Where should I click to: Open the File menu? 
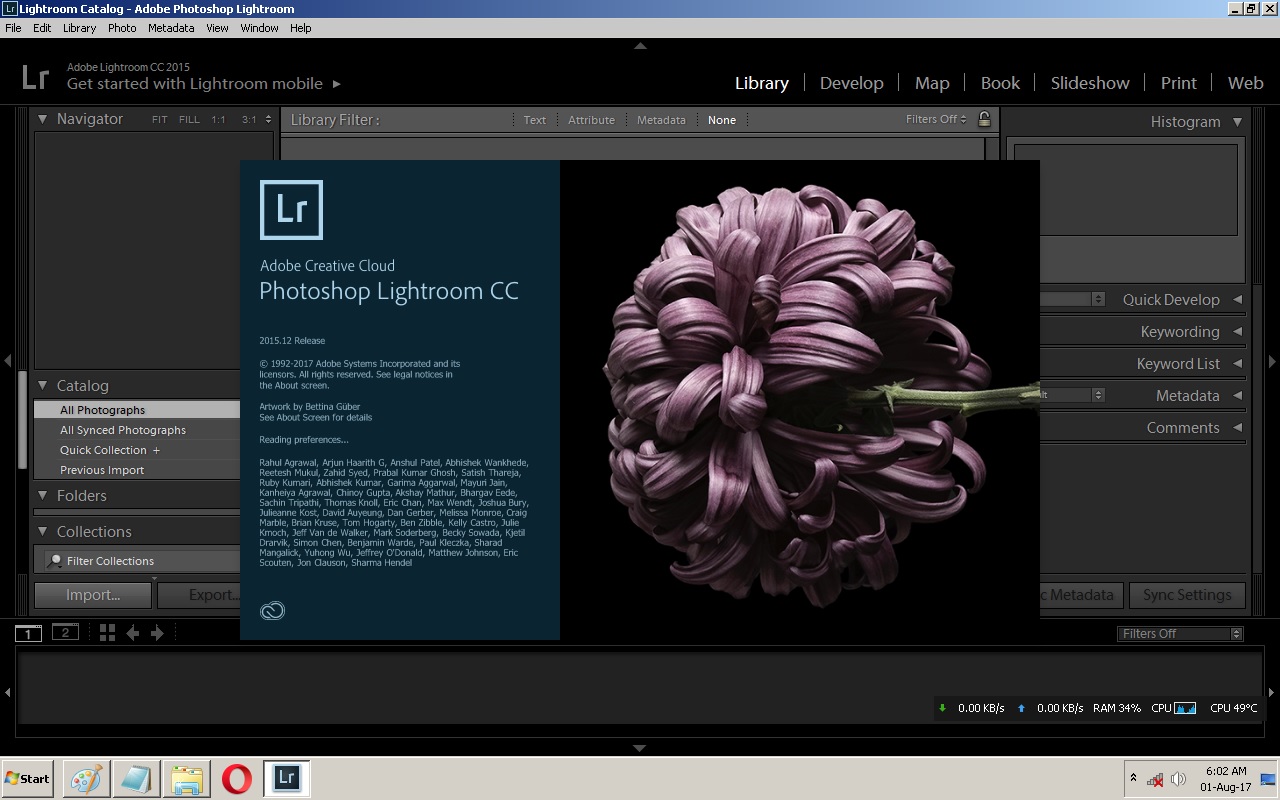tap(13, 28)
